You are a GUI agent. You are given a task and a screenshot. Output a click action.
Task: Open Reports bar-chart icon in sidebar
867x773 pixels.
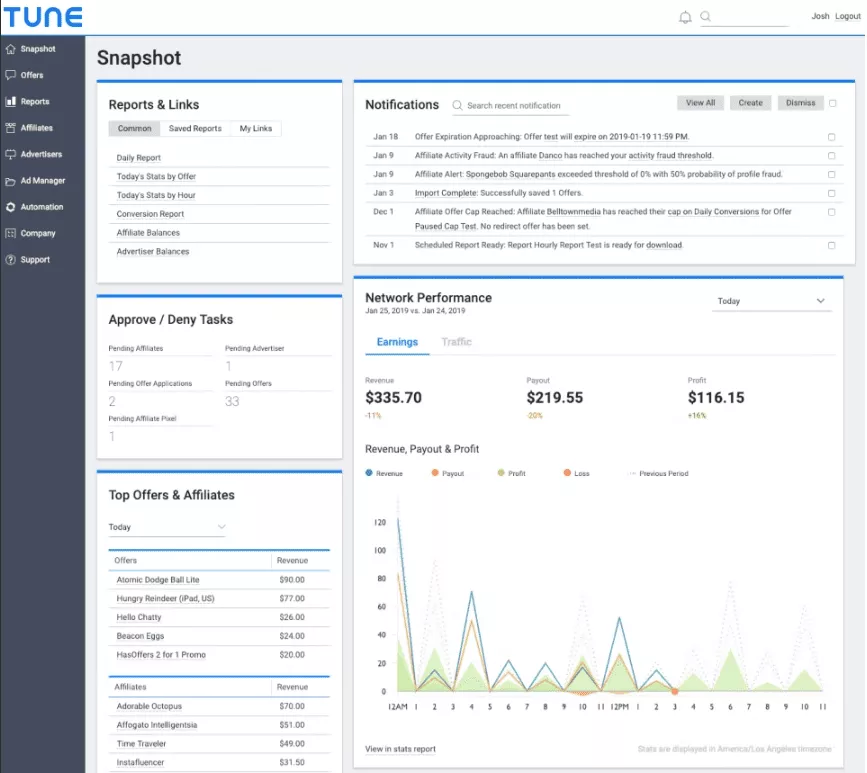click(11, 101)
